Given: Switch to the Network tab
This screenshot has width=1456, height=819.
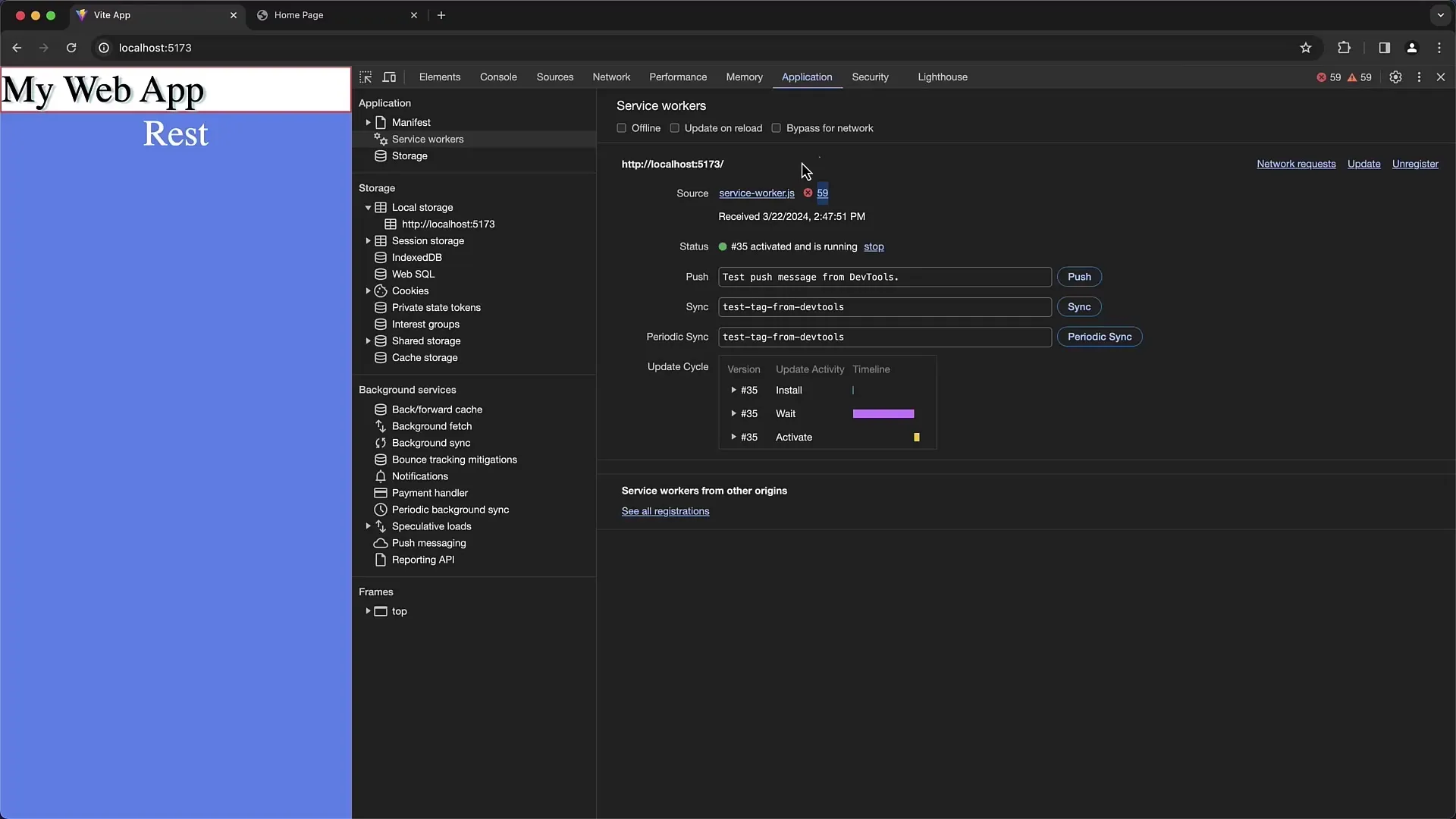Looking at the screenshot, I should coord(611,77).
